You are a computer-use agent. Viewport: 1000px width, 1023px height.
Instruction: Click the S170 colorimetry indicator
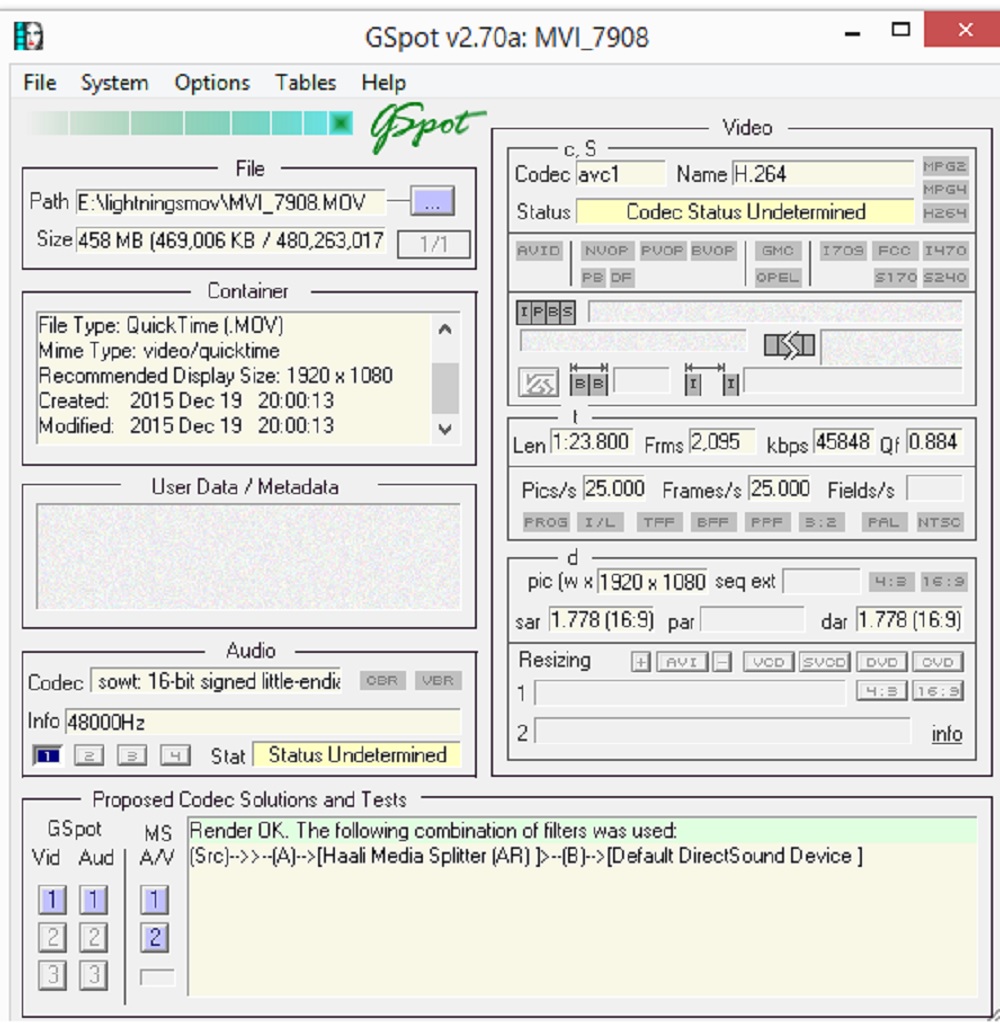pyautogui.click(x=895, y=278)
